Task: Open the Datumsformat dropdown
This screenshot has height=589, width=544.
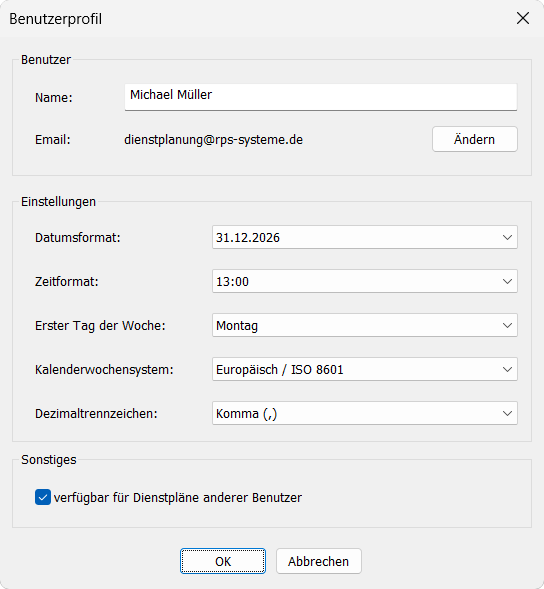Action: [364, 237]
